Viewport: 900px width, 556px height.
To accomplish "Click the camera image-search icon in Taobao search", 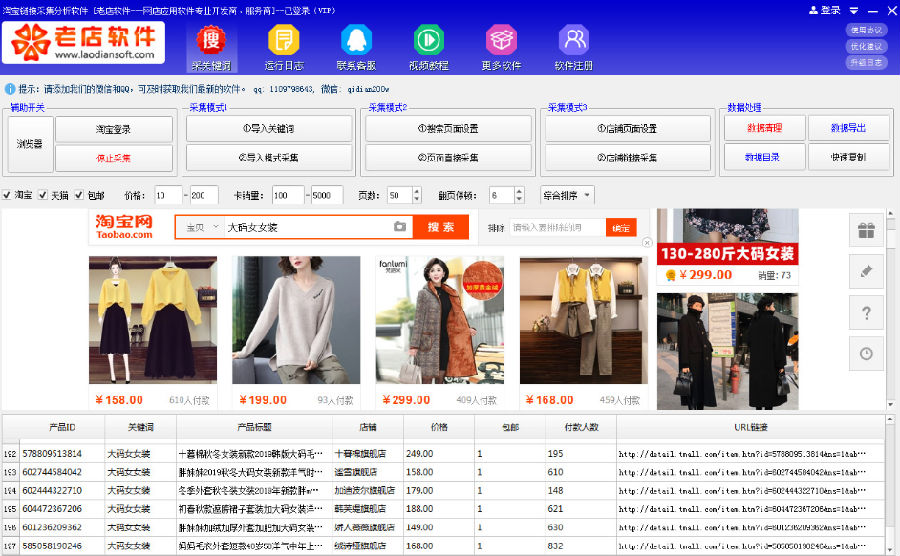I will pyautogui.click(x=400, y=227).
